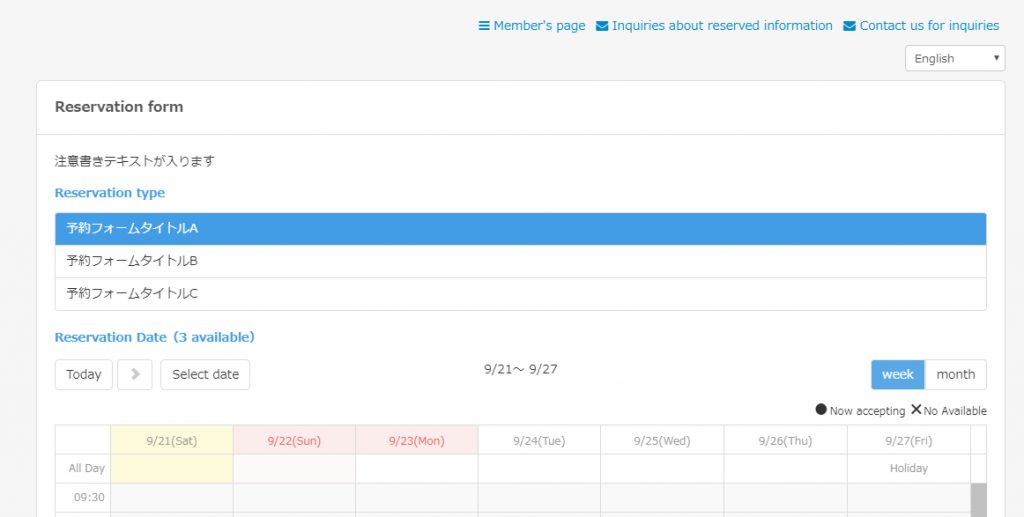
Task: Click the next week chevron arrow
Action: 135,374
